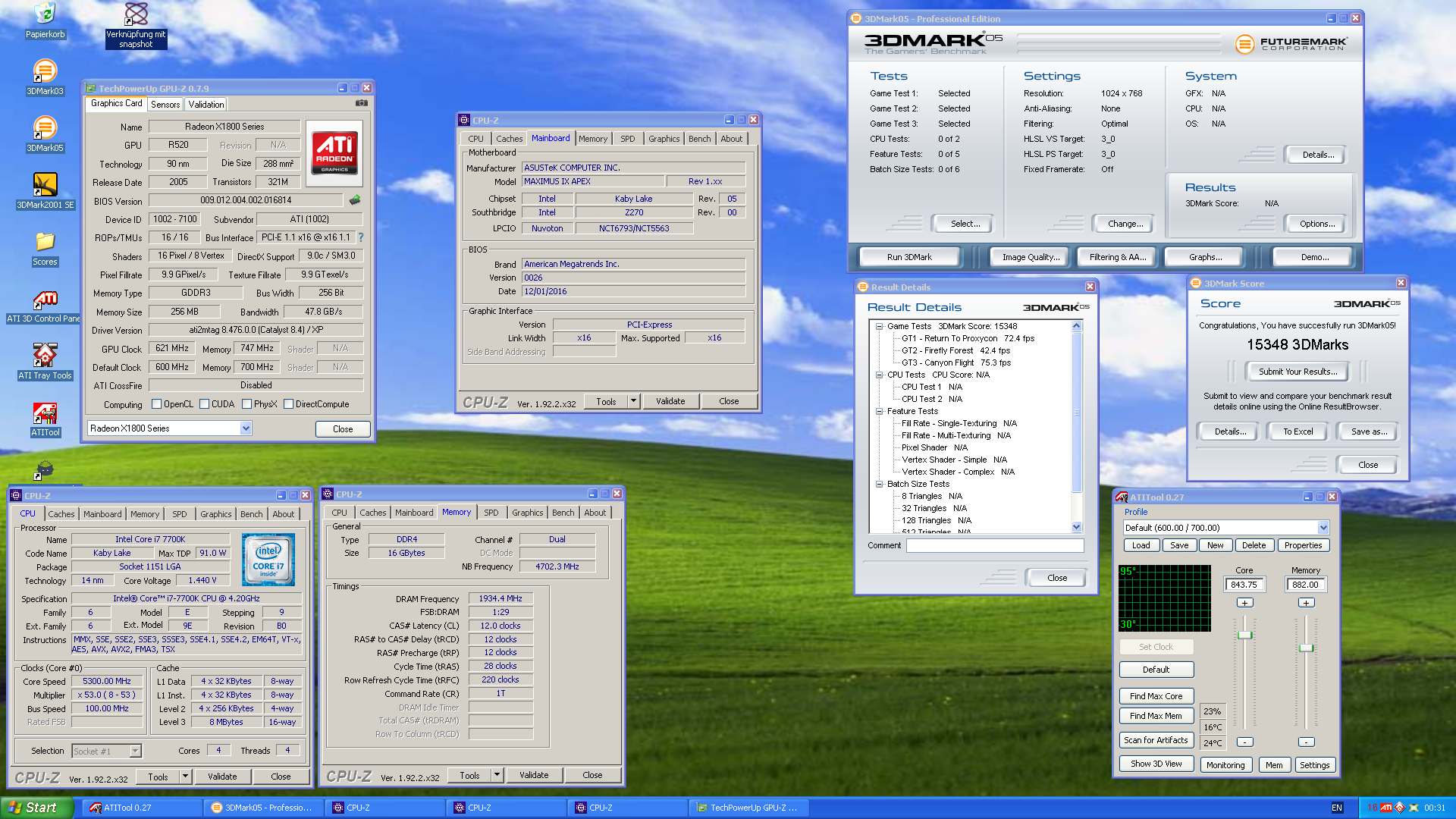The width and height of the screenshot is (1456, 819).
Task: Click the GPU-Z screenshot camera icon
Action: pyautogui.click(x=362, y=103)
